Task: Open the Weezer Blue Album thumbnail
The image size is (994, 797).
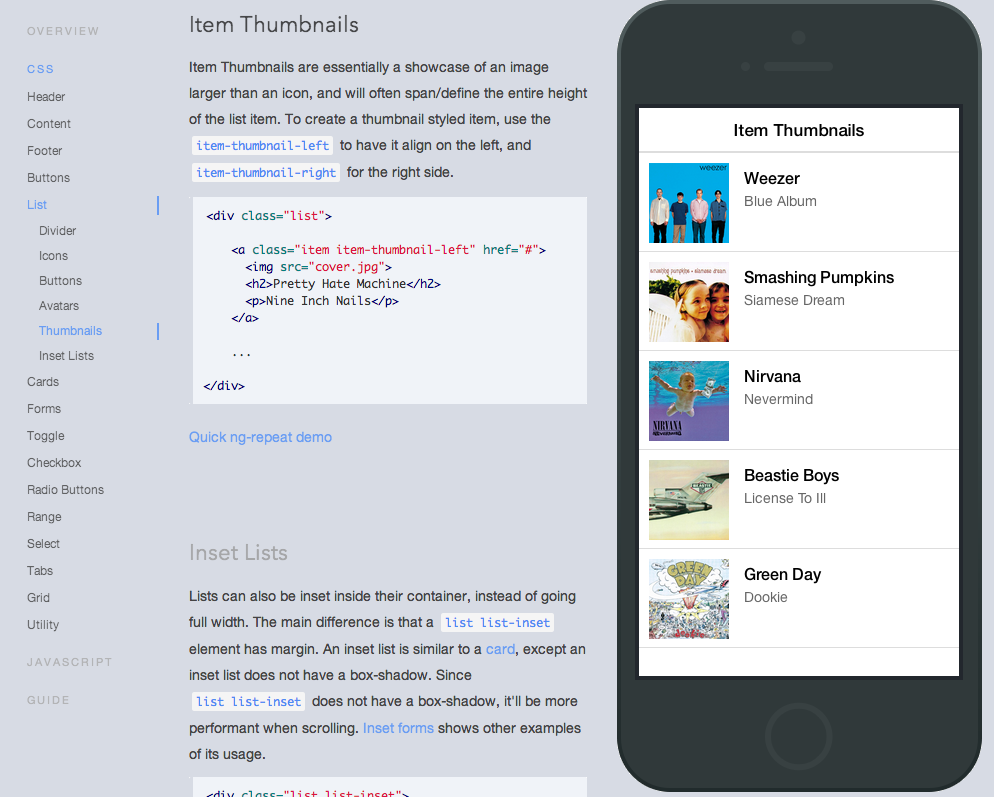Action: (688, 202)
